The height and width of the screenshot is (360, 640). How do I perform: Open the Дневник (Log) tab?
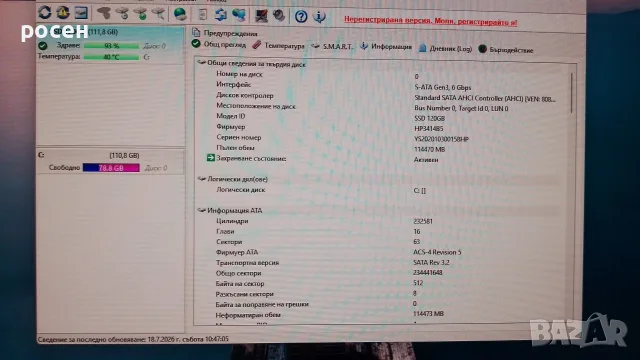(x=445, y=49)
